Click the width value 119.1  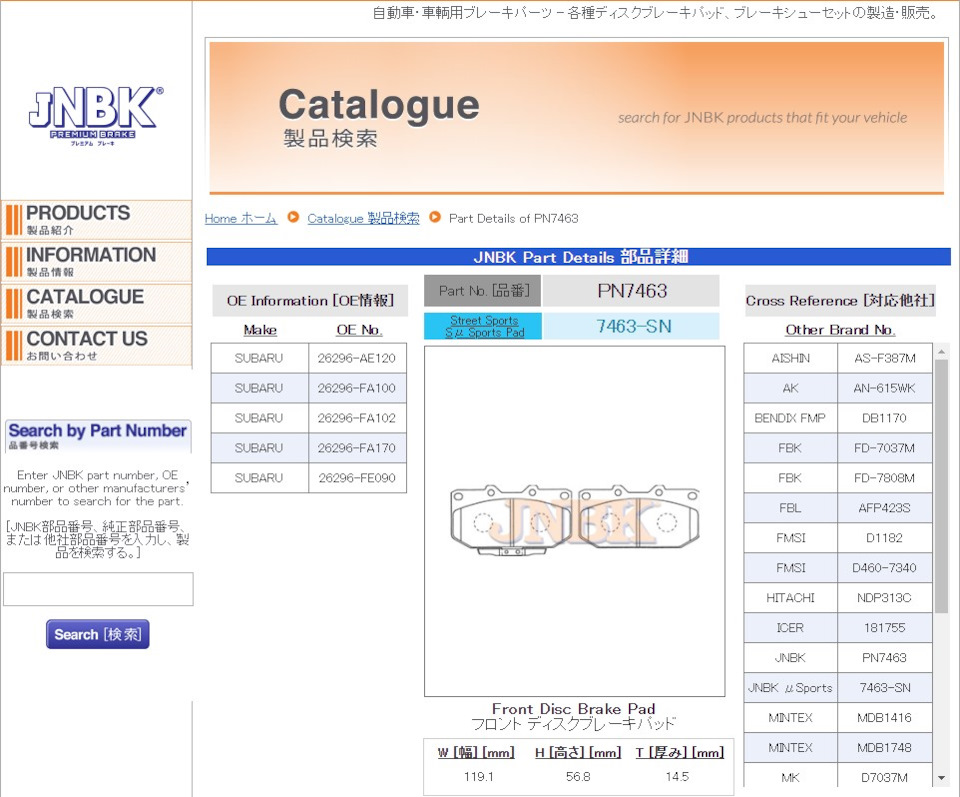pyautogui.click(x=478, y=777)
